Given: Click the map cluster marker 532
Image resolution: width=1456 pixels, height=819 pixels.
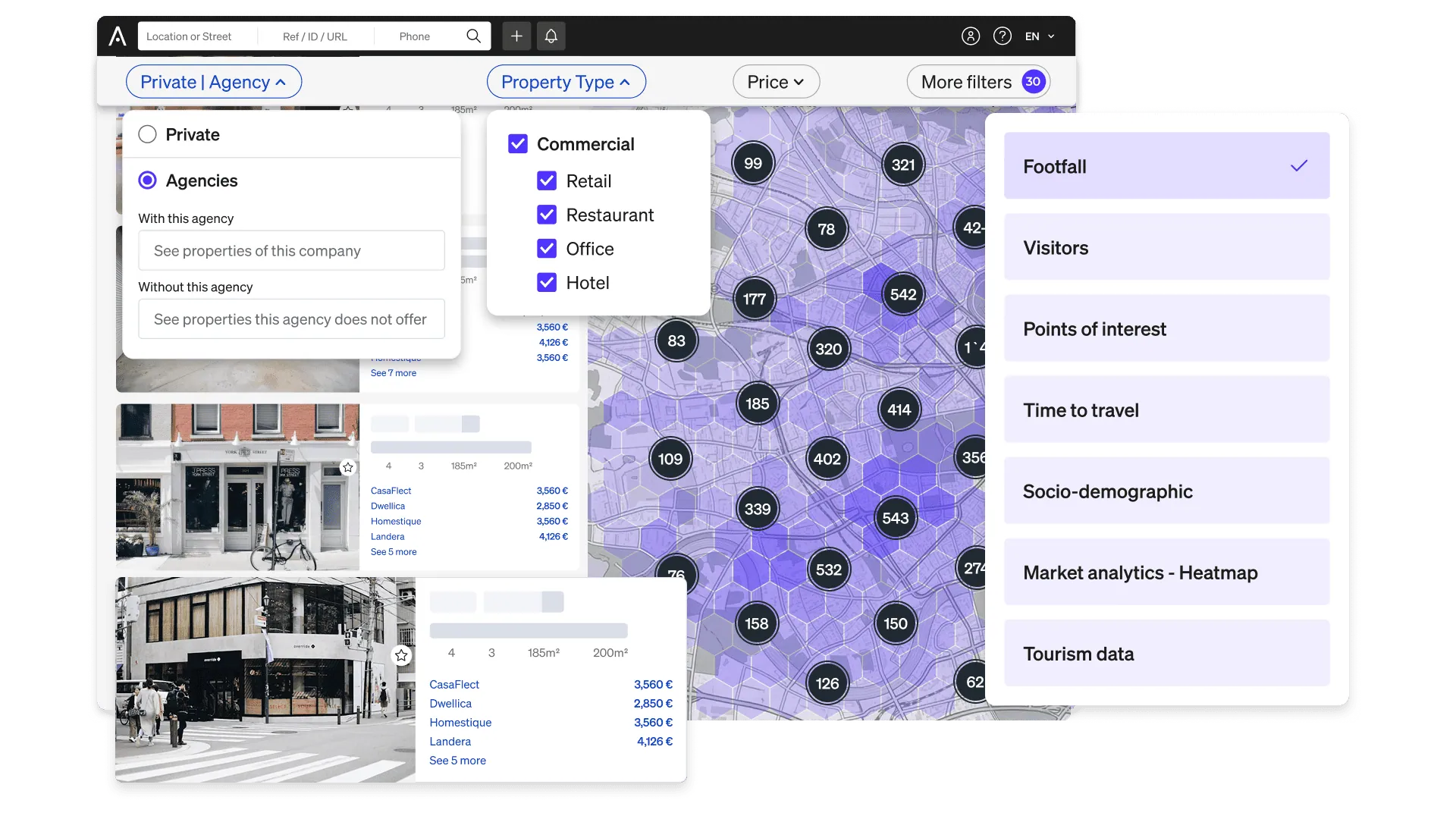Looking at the screenshot, I should tap(829, 570).
